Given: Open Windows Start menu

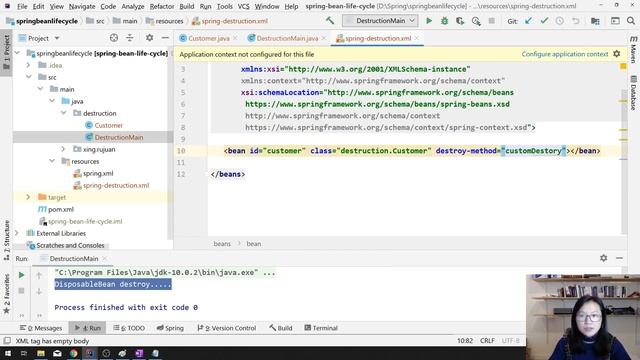Looking at the screenshot, I should point(8,353).
